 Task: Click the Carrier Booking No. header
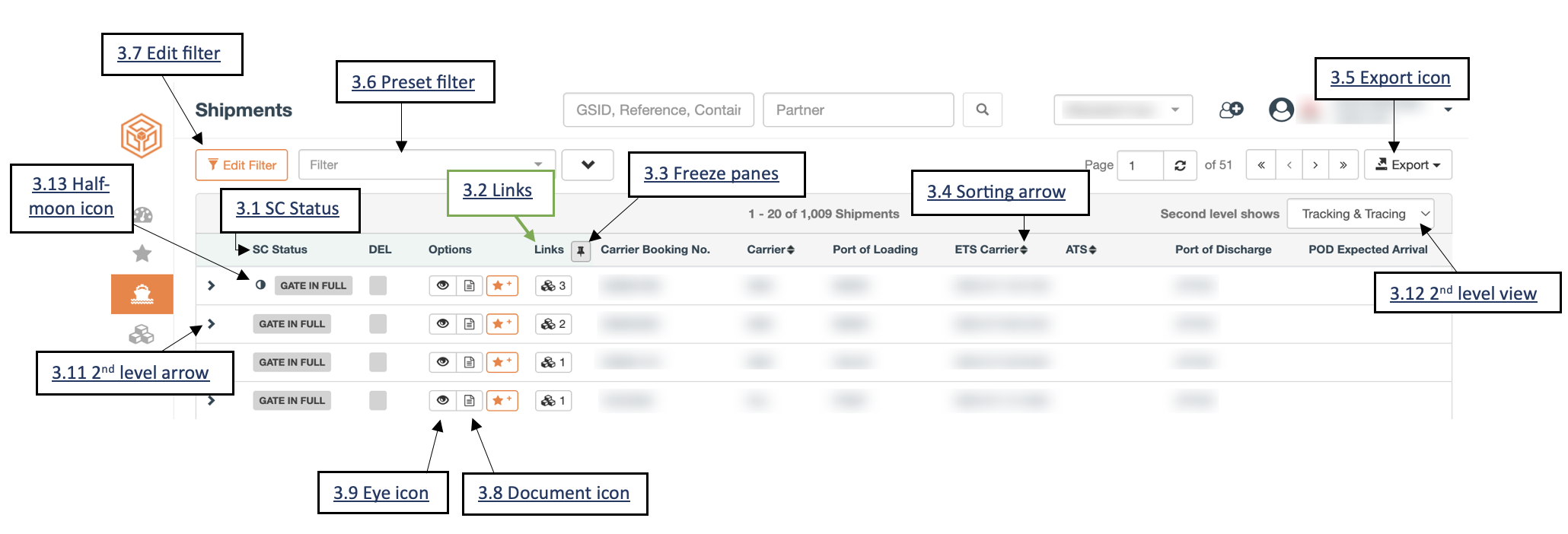point(655,250)
